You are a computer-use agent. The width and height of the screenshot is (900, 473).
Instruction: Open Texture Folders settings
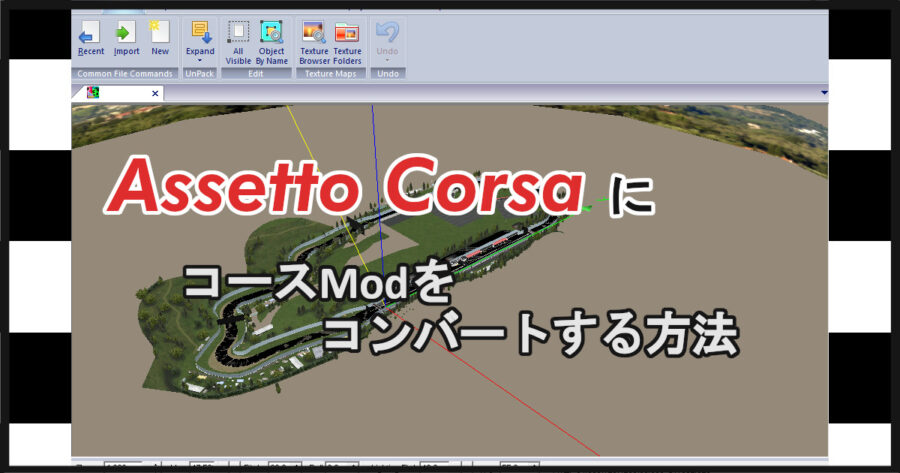coord(347,43)
